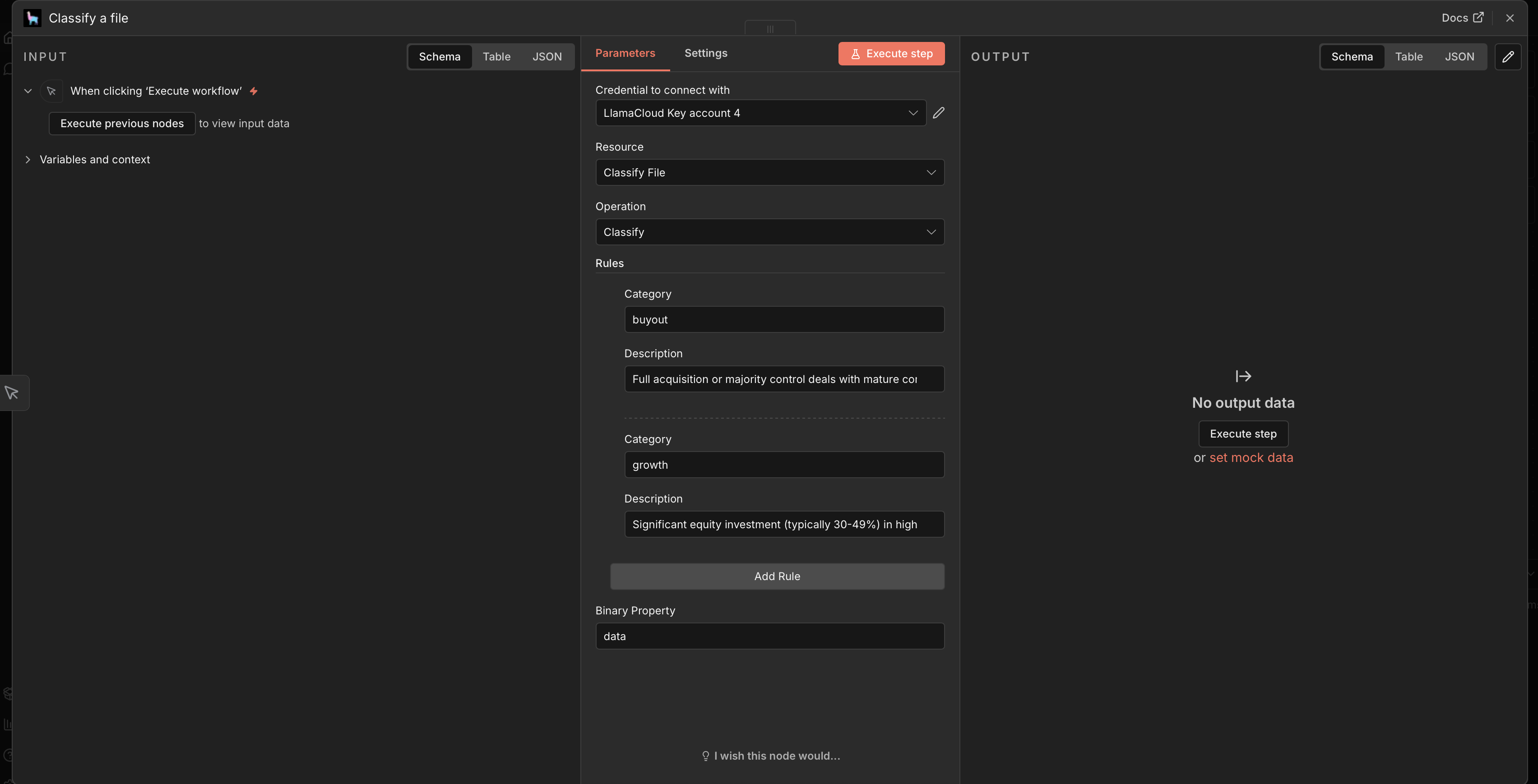Switch the Input view to JSON

coord(547,57)
